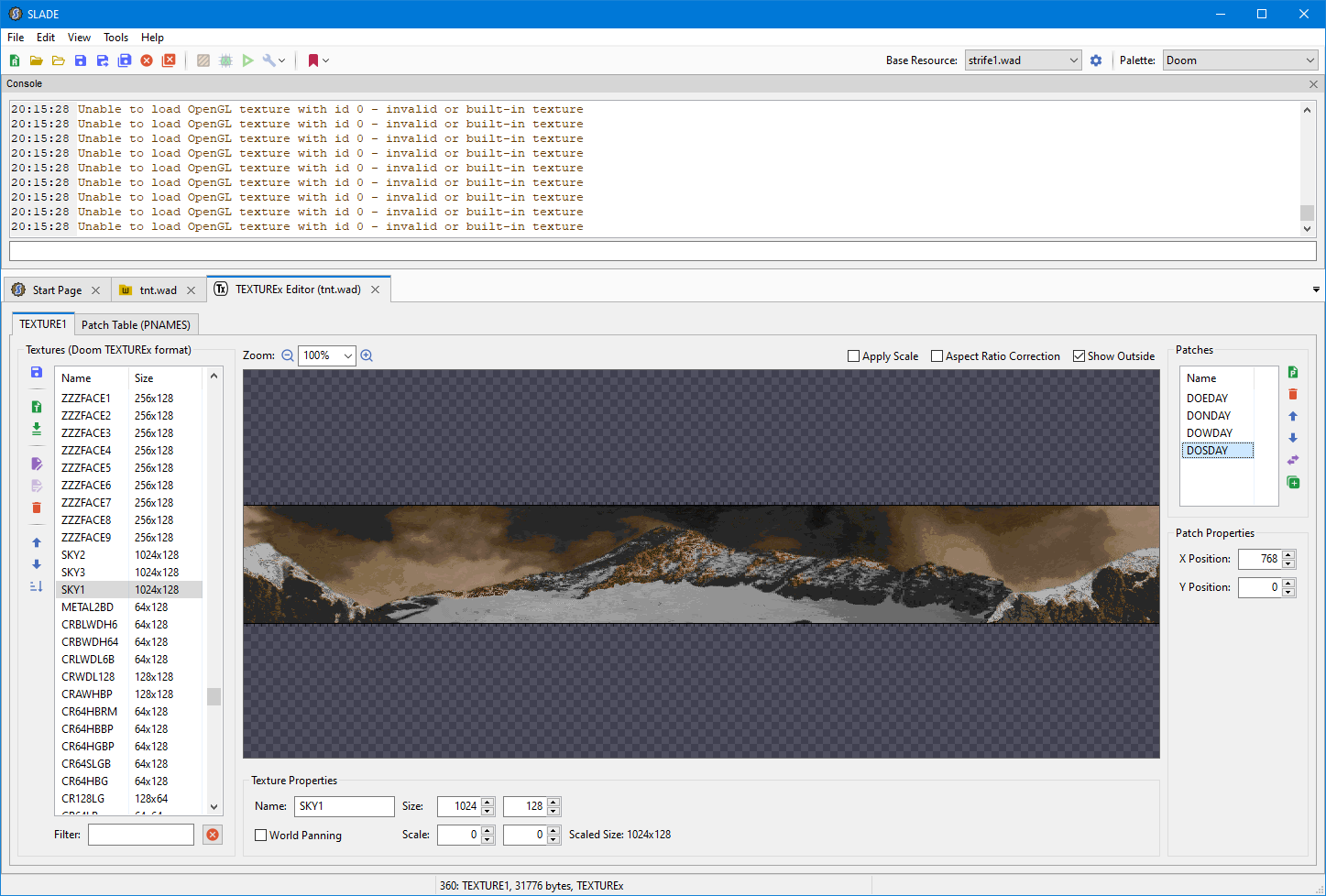Screen dimensions: 1326x896
Task: Create new texture with green file icon
Action: pyautogui.click(x=37, y=407)
